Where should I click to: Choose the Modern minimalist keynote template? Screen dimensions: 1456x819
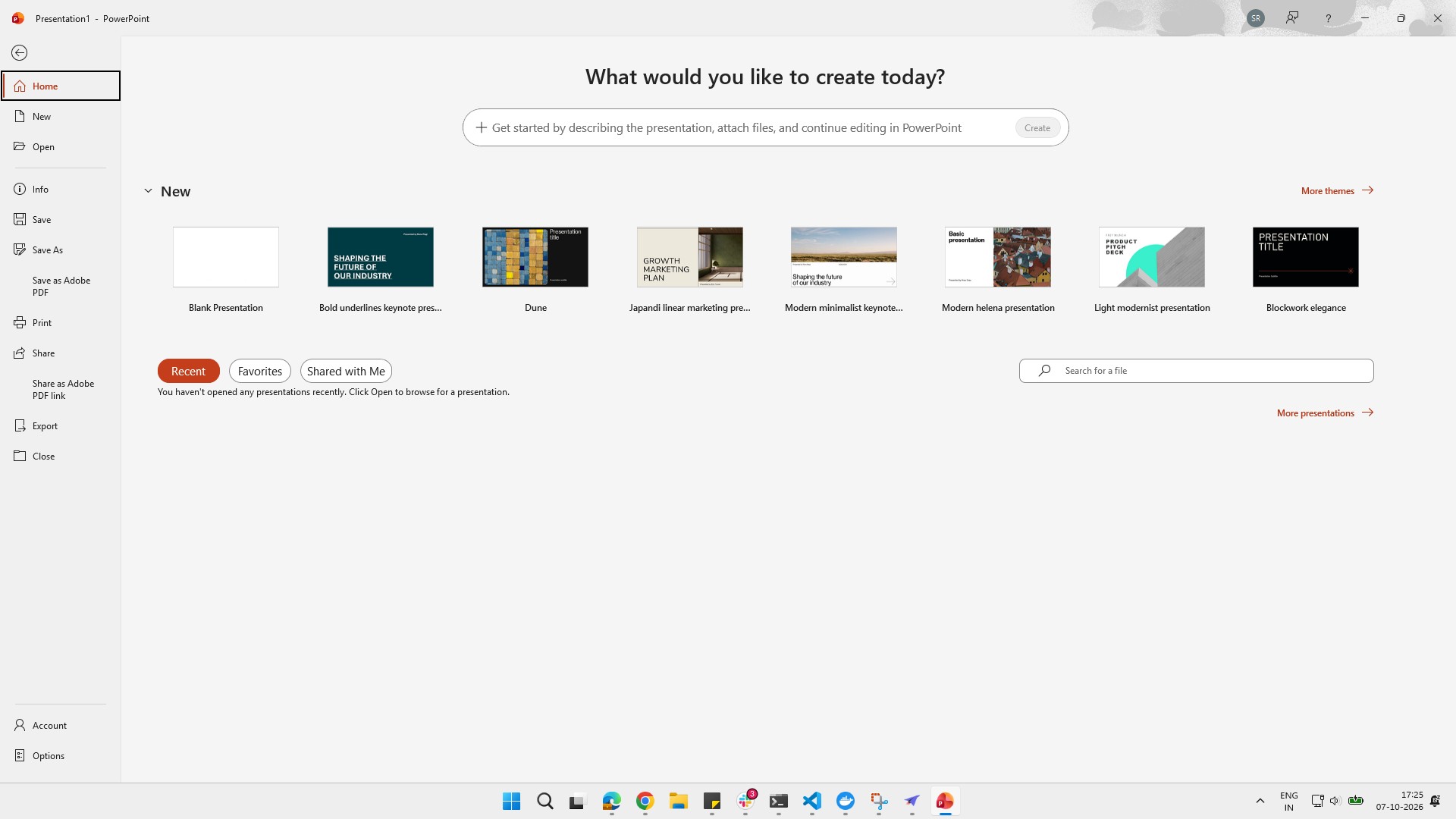tap(844, 257)
